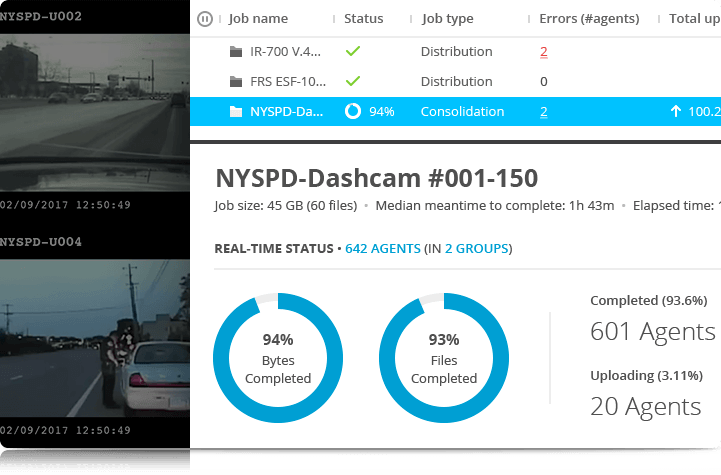Click the folder icon of the IR-700 job
This screenshot has height=475, width=721.
[x=236, y=52]
